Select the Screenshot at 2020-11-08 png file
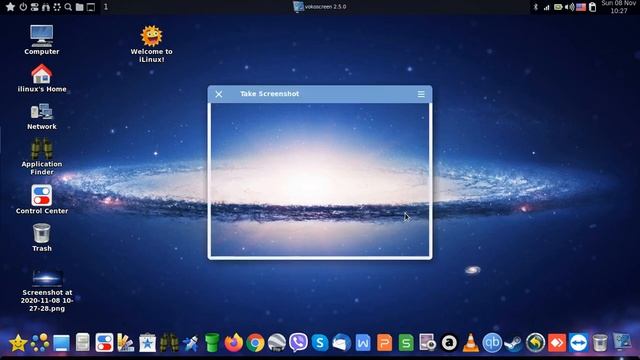Image resolution: width=640 pixels, height=360 pixels. pyautogui.click(x=47, y=291)
